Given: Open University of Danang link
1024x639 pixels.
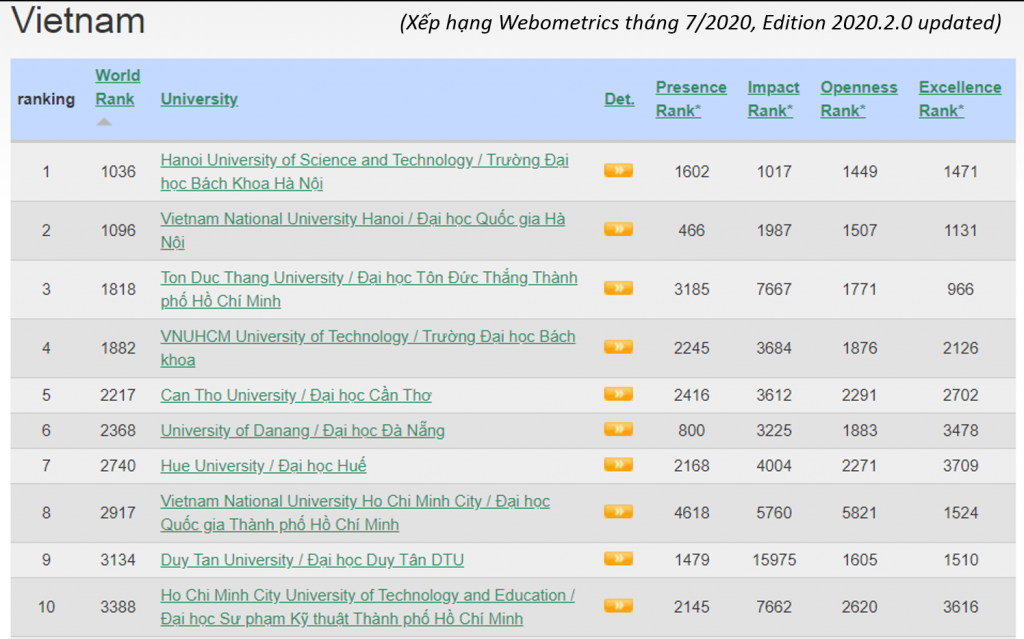Looking at the screenshot, I should click(302, 431).
